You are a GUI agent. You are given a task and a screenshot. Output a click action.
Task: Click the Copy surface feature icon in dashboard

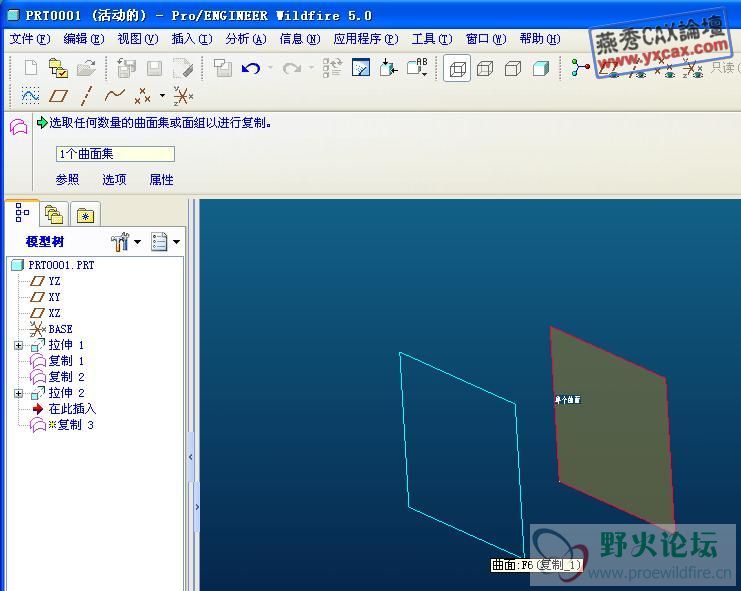tap(18, 127)
